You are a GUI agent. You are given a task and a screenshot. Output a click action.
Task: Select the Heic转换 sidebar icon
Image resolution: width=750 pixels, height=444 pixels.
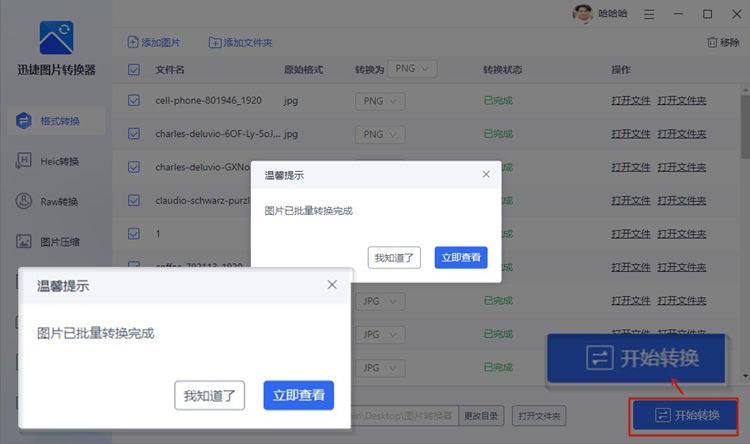click(23, 161)
